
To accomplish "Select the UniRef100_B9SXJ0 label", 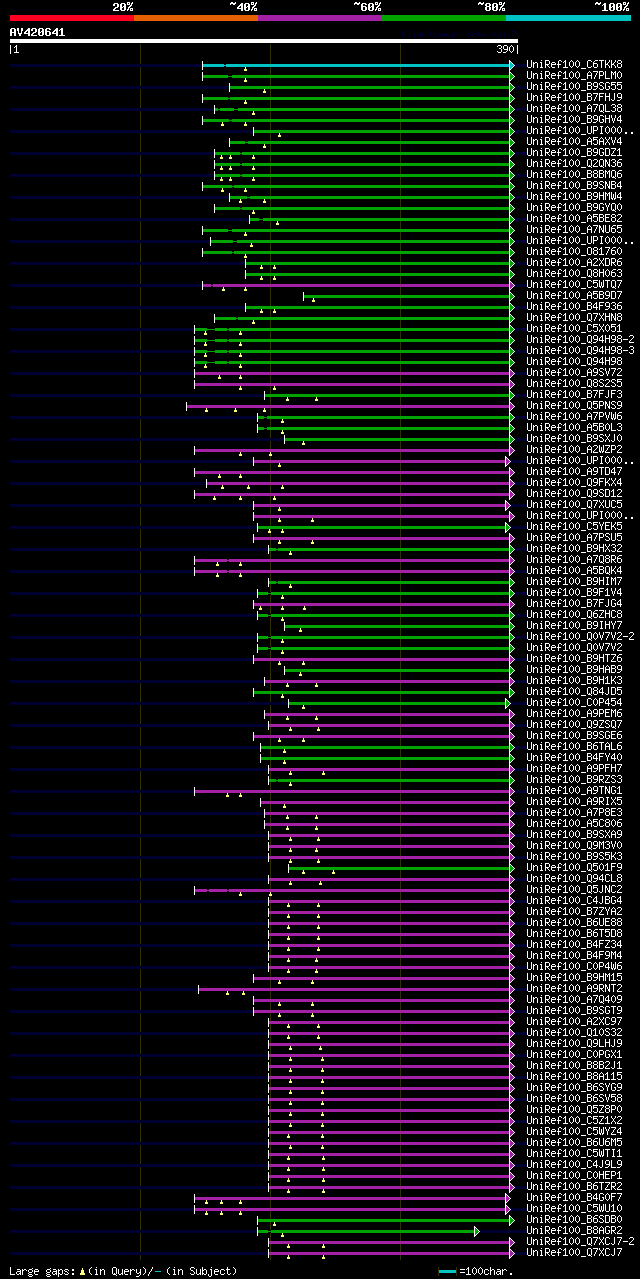I will [x=572, y=438].
